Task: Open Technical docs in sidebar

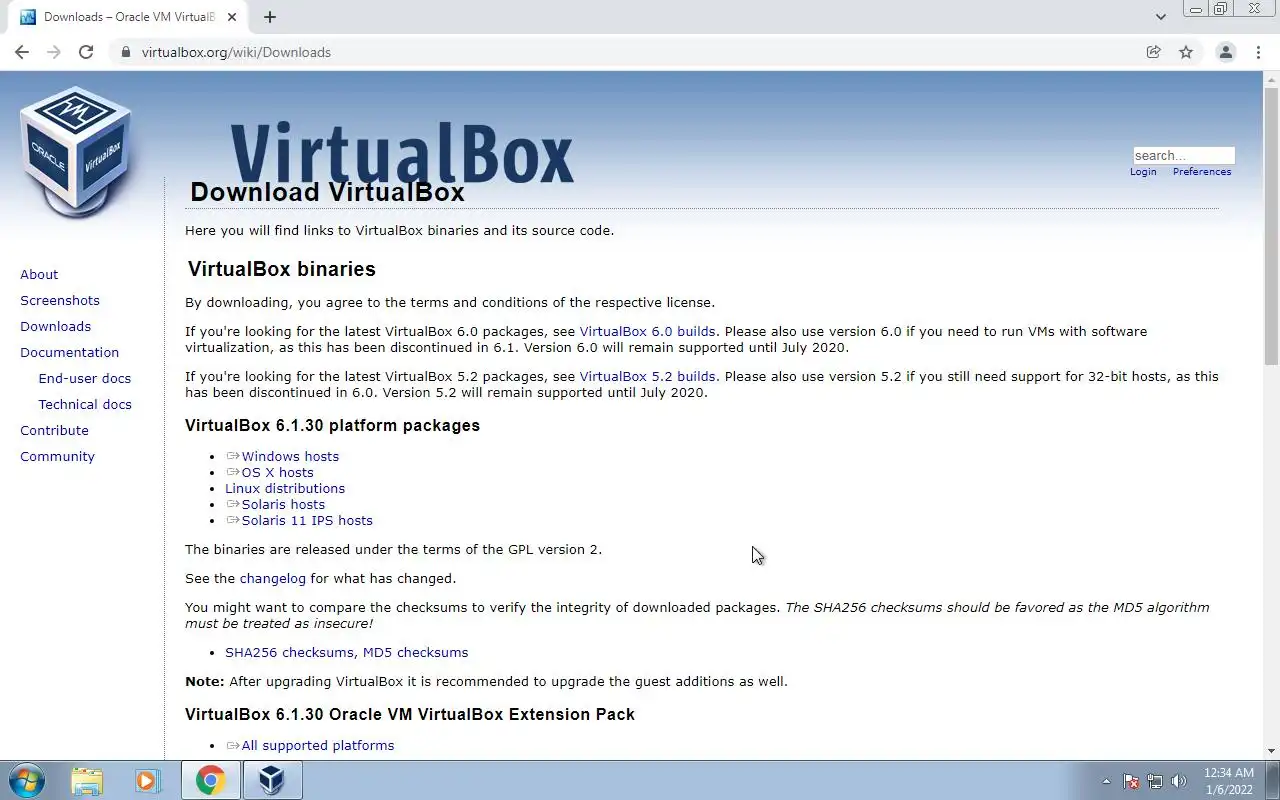Action: (x=85, y=404)
